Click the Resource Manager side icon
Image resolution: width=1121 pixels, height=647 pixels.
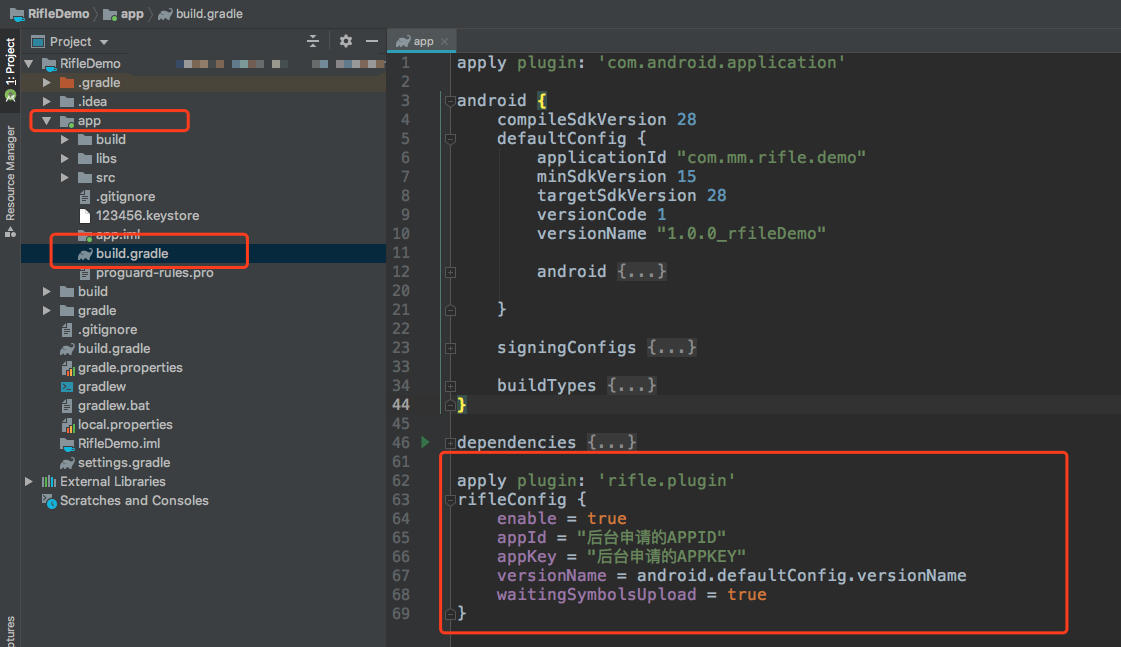click(10, 232)
